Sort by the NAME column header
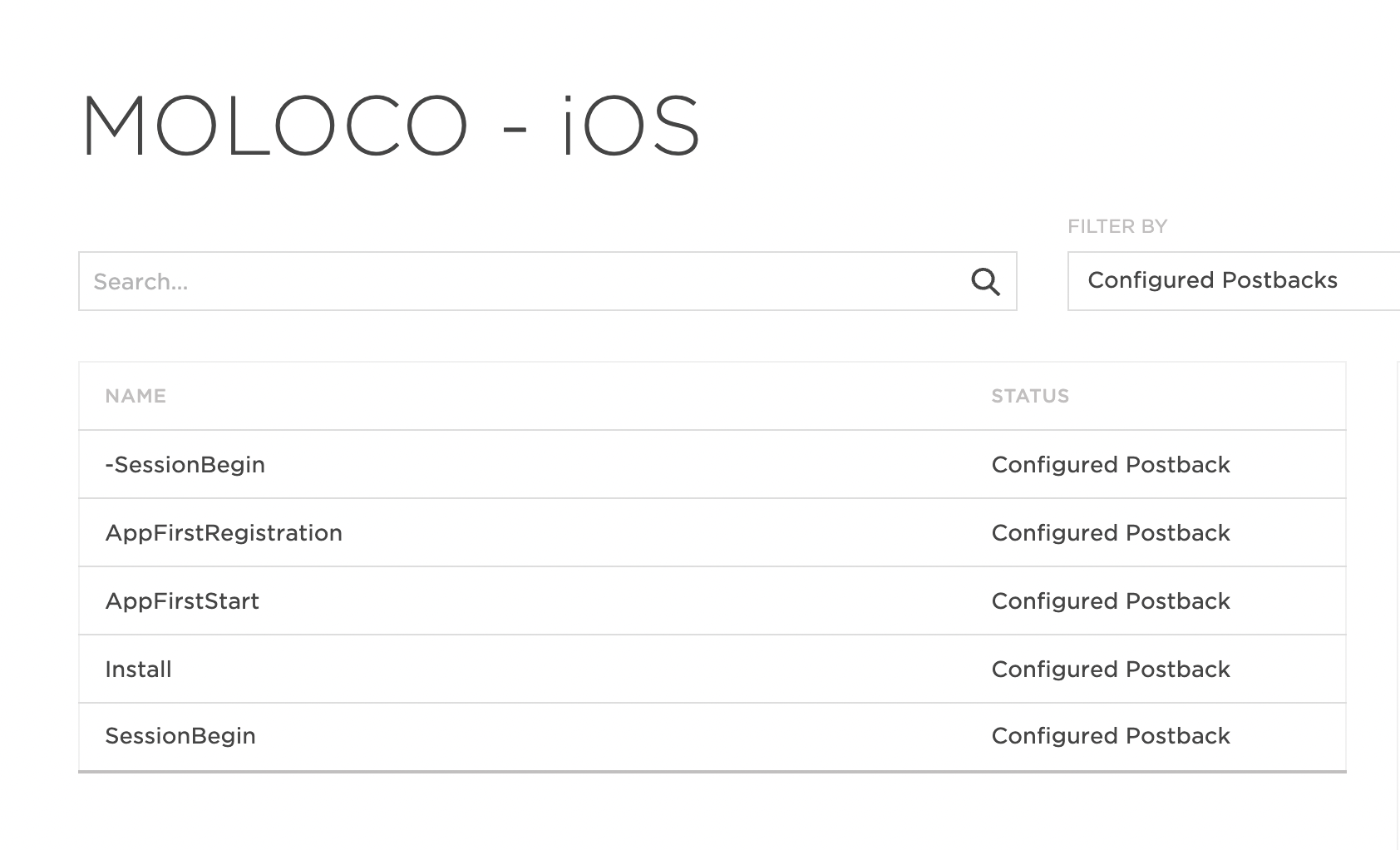Image resolution: width=1400 pixels, height=850 pixels. tap(136, 396)
